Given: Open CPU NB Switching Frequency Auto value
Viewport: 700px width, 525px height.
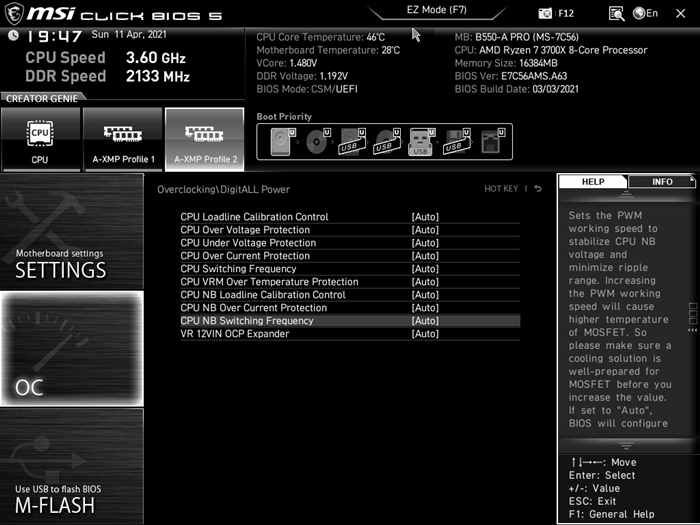Looking at the screenshot, I should [425, 321].
